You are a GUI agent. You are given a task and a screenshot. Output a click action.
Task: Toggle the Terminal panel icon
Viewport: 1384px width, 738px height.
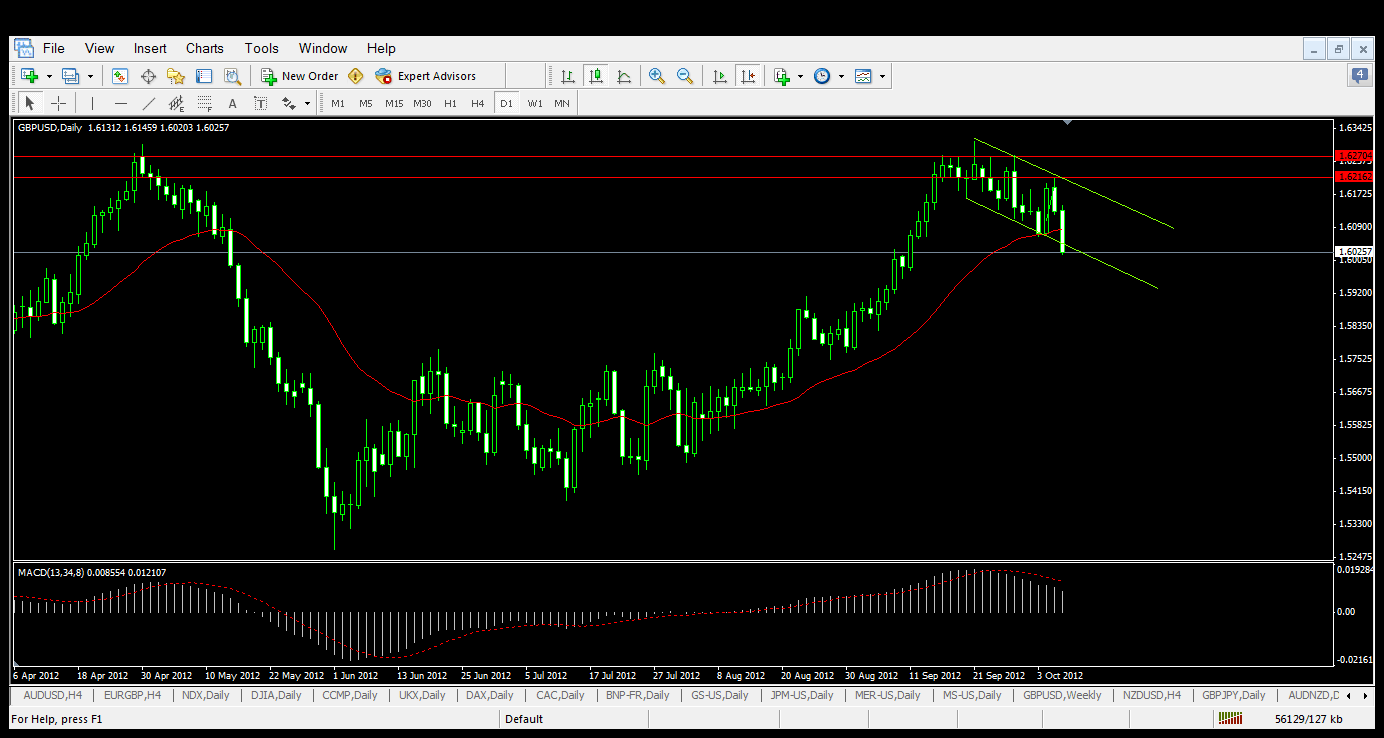point(204,76)
